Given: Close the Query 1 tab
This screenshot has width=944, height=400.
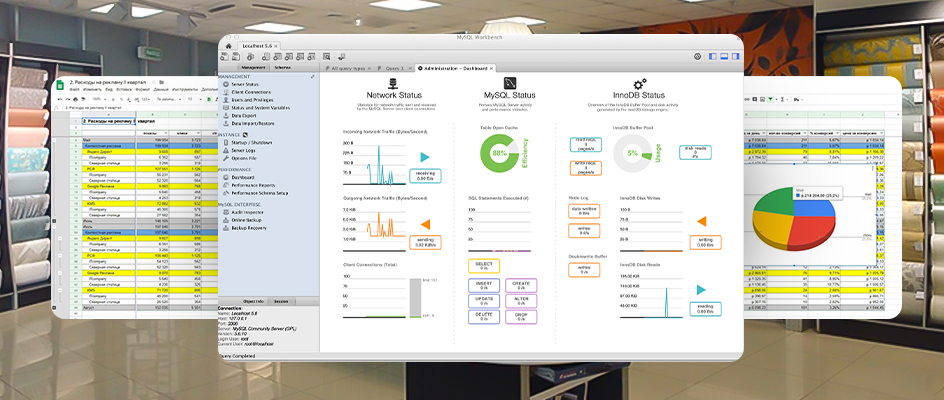Looking at the screenshot, I should pos(411,69).
